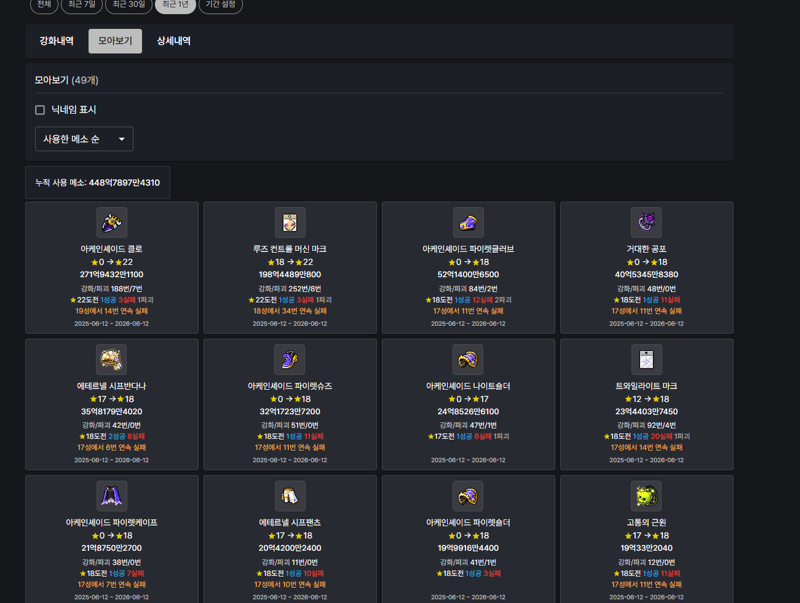Click the 19억33만2040 meso amount
Image resolution: width=800 pixels, height=603 pixels.
pyautogui.click(x=646, y=548)
